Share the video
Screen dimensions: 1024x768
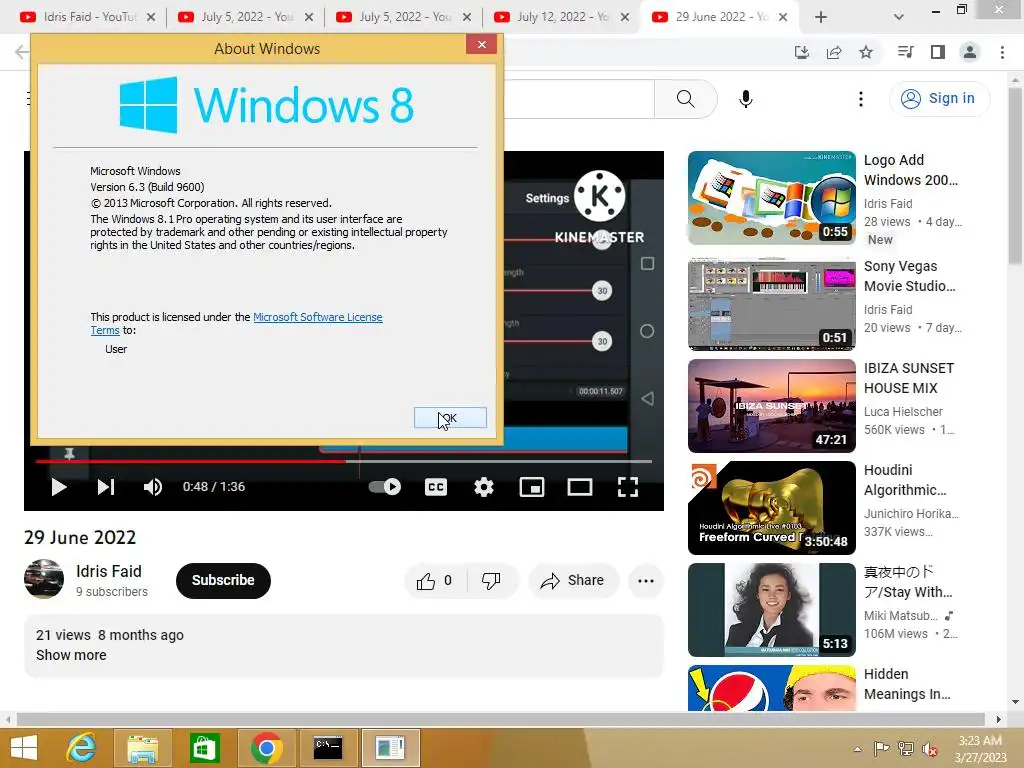(573, 581)
